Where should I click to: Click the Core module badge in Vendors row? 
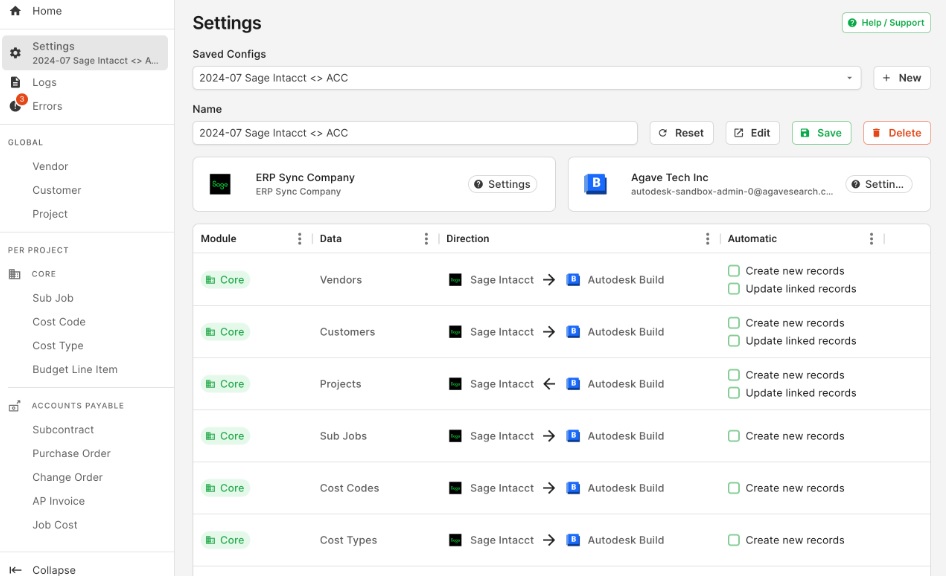(x=225, y=280)
